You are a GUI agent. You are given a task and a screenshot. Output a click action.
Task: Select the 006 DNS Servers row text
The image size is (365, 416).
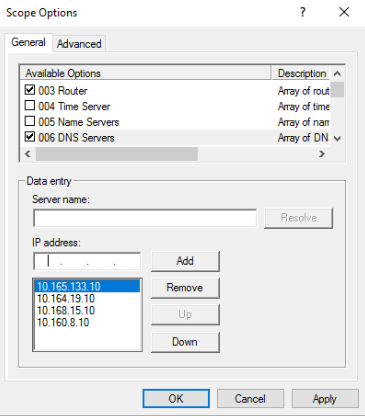click(x=76, y=138)
